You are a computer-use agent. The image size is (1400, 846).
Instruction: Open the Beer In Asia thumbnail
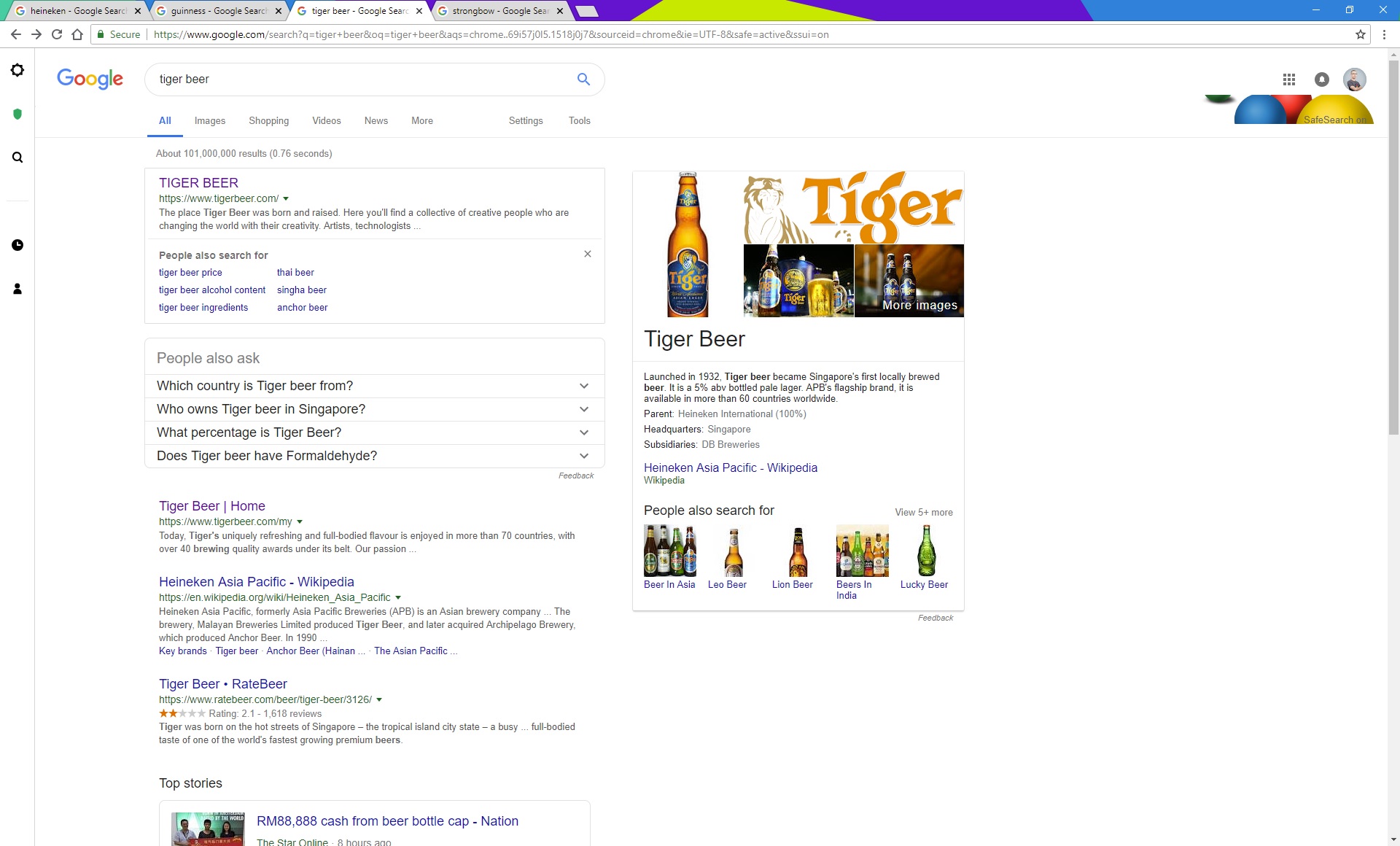[670, 551]
